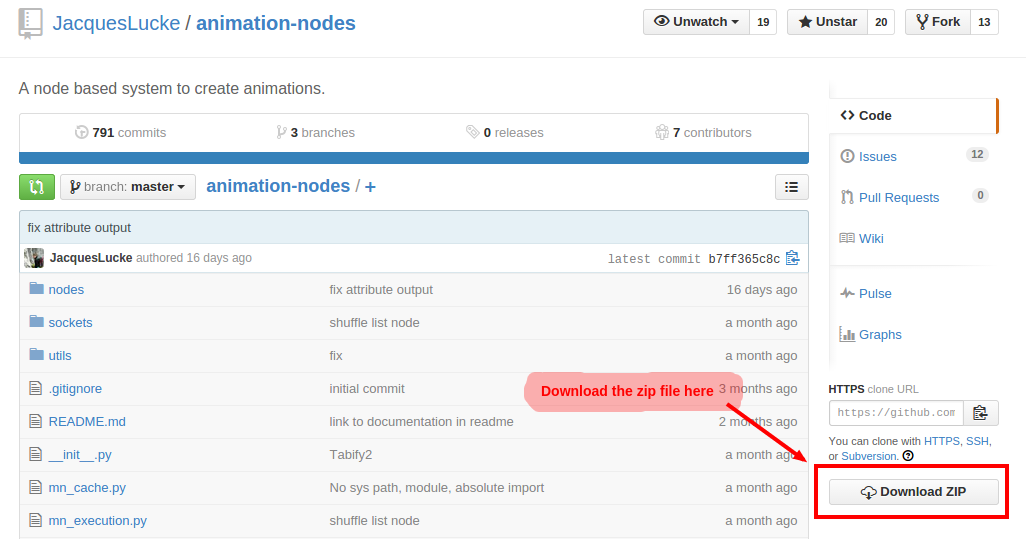Viewport: 1026px width, 539px height.
Task: Click the clone help question mark icon
Action: coord(908,456)
